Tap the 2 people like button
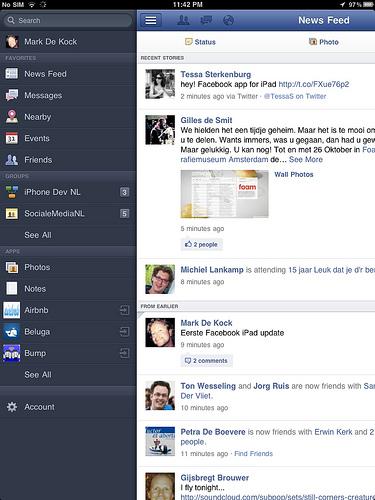Viewport: 375px width, 500px height. click(x=201, y=244)
